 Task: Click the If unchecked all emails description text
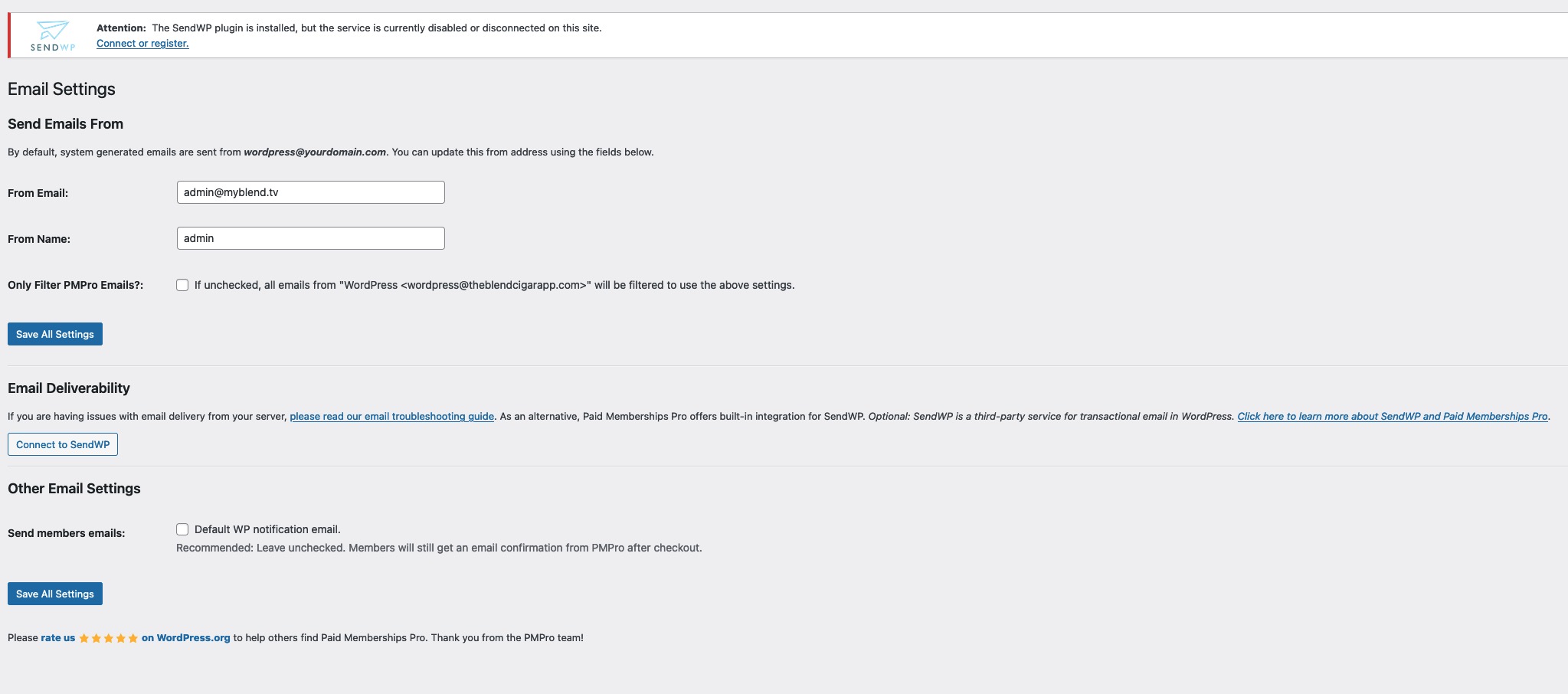[494, 285]
